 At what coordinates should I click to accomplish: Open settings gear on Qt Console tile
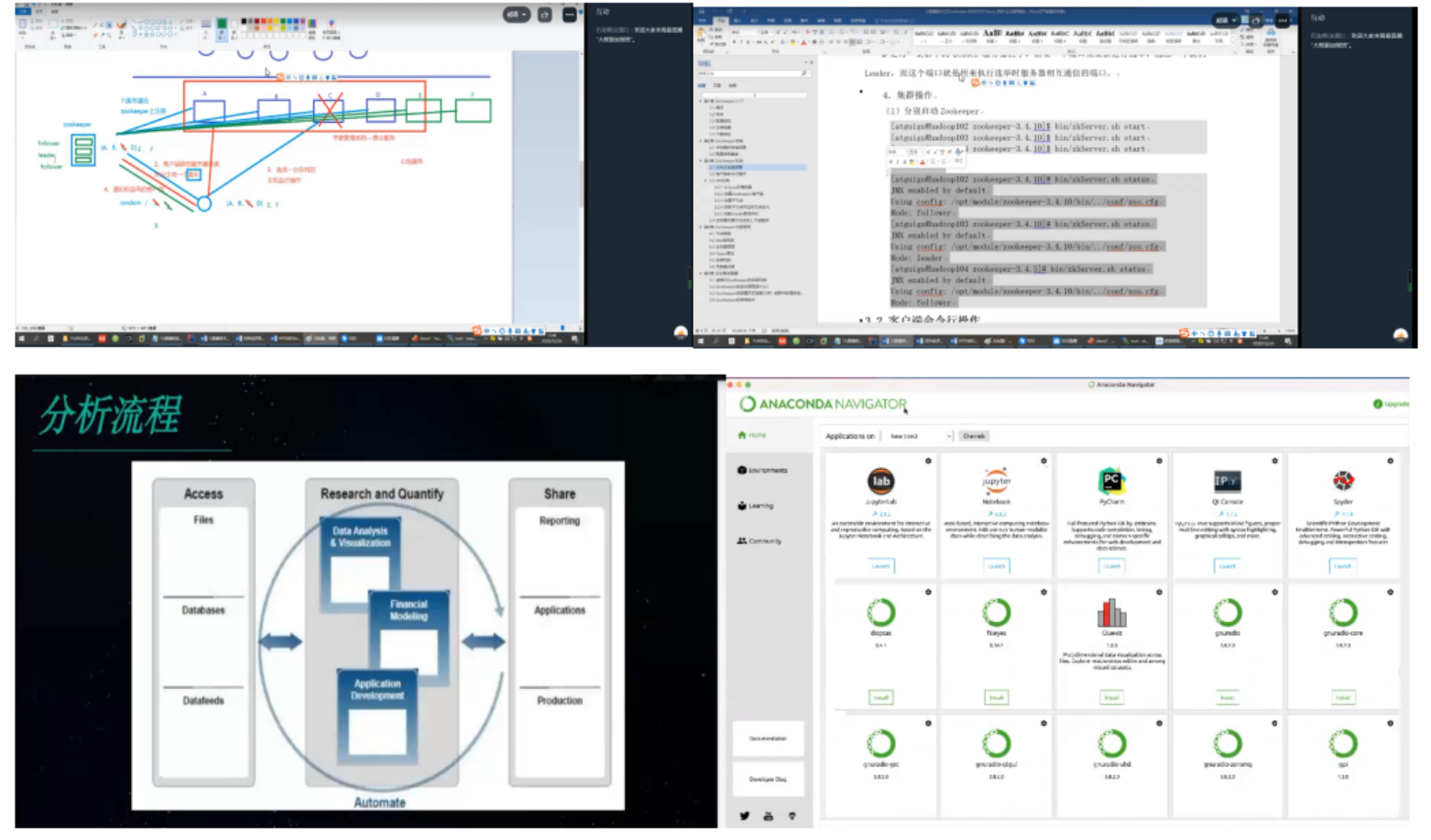(x=1274, y=461)
